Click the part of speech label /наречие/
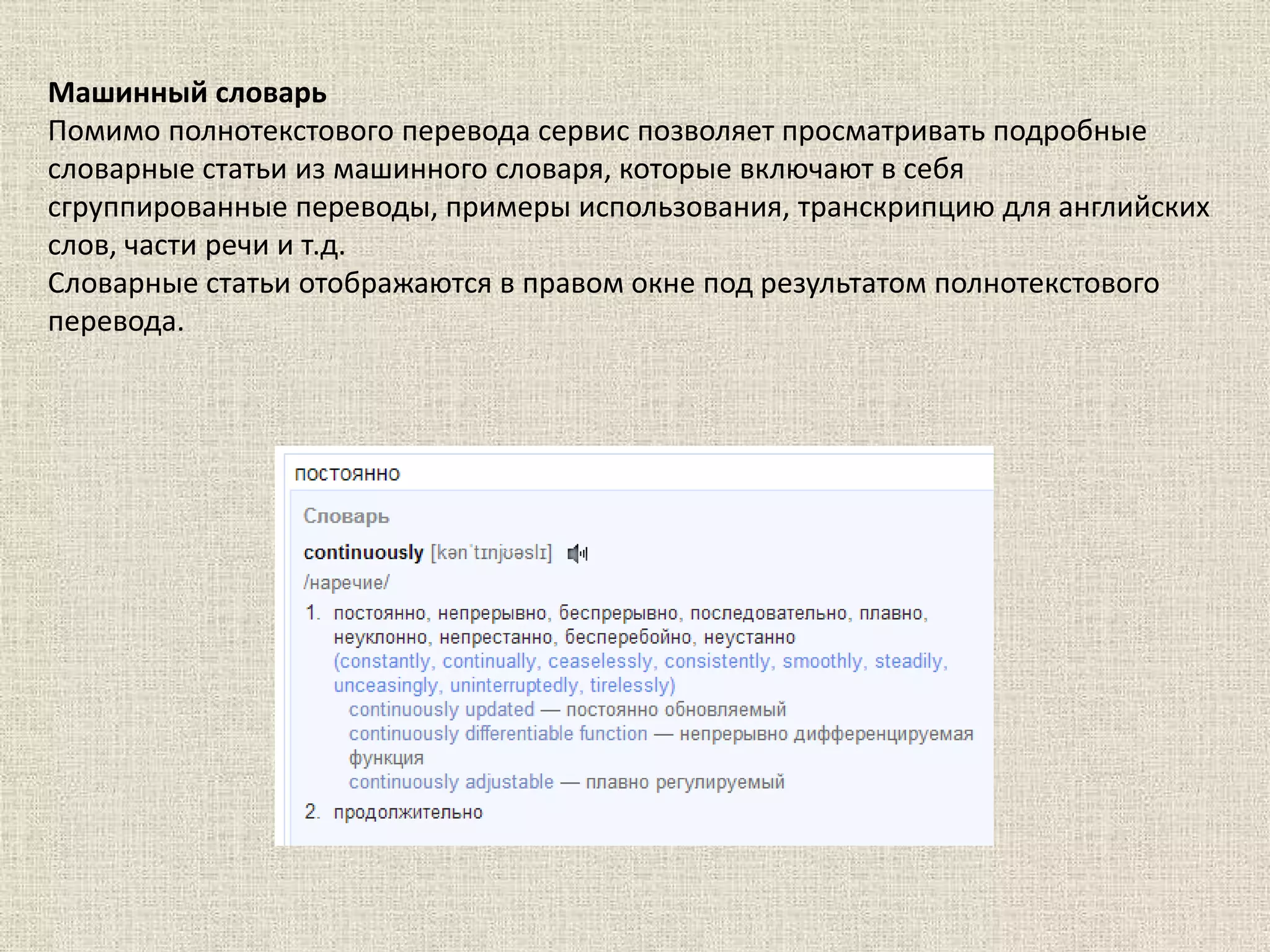The image size is (1270, 952). [347, 582]
